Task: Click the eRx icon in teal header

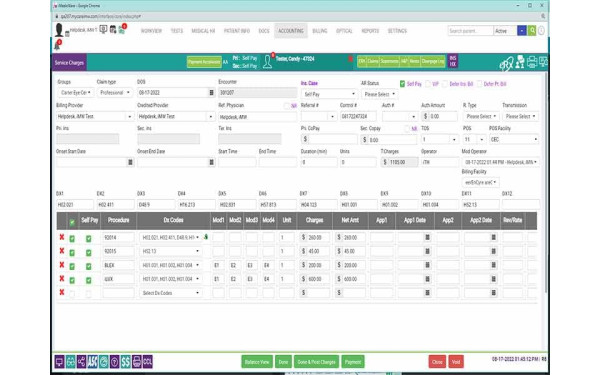Action: [506, 64]
